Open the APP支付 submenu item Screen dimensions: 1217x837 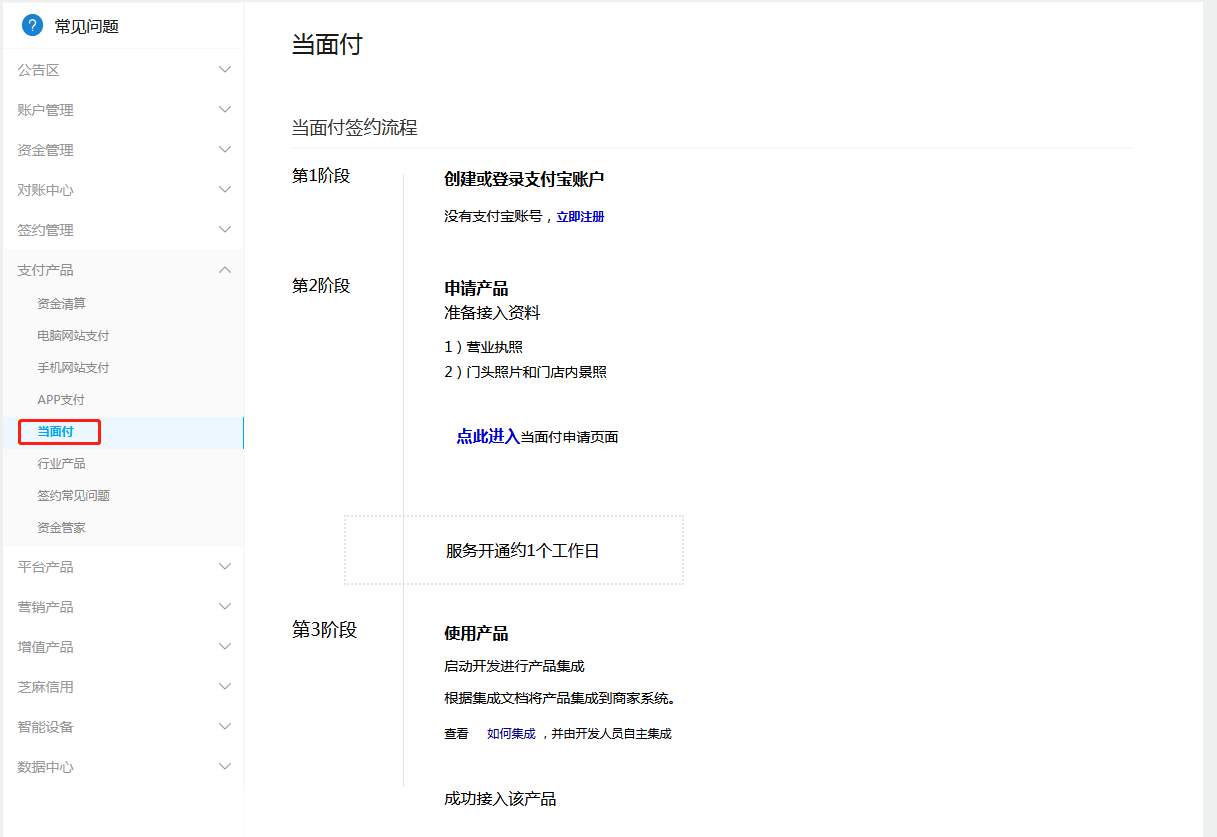tap(61, 400)
